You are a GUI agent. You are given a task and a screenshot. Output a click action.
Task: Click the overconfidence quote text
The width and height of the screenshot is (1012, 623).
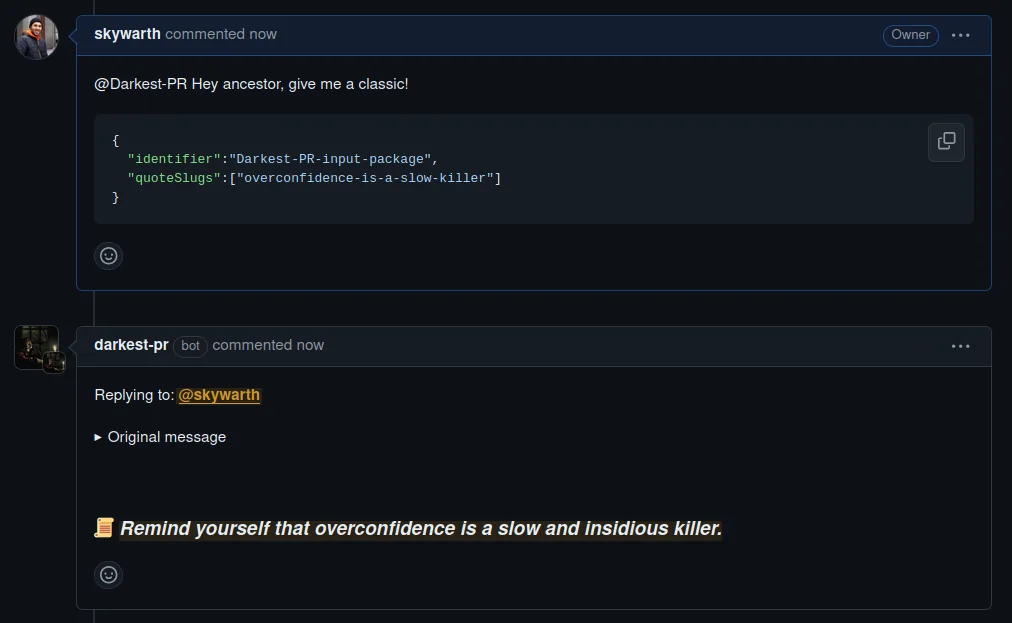[x=421, y=528]
